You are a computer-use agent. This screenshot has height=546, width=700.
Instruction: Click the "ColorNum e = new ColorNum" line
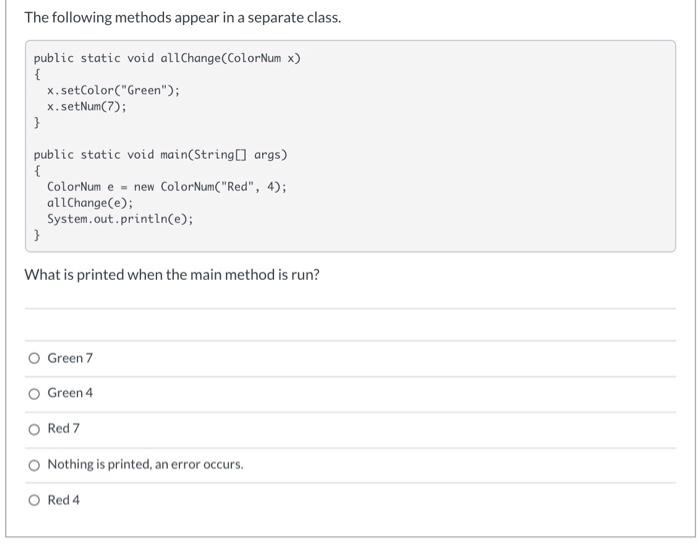(167, 187)
